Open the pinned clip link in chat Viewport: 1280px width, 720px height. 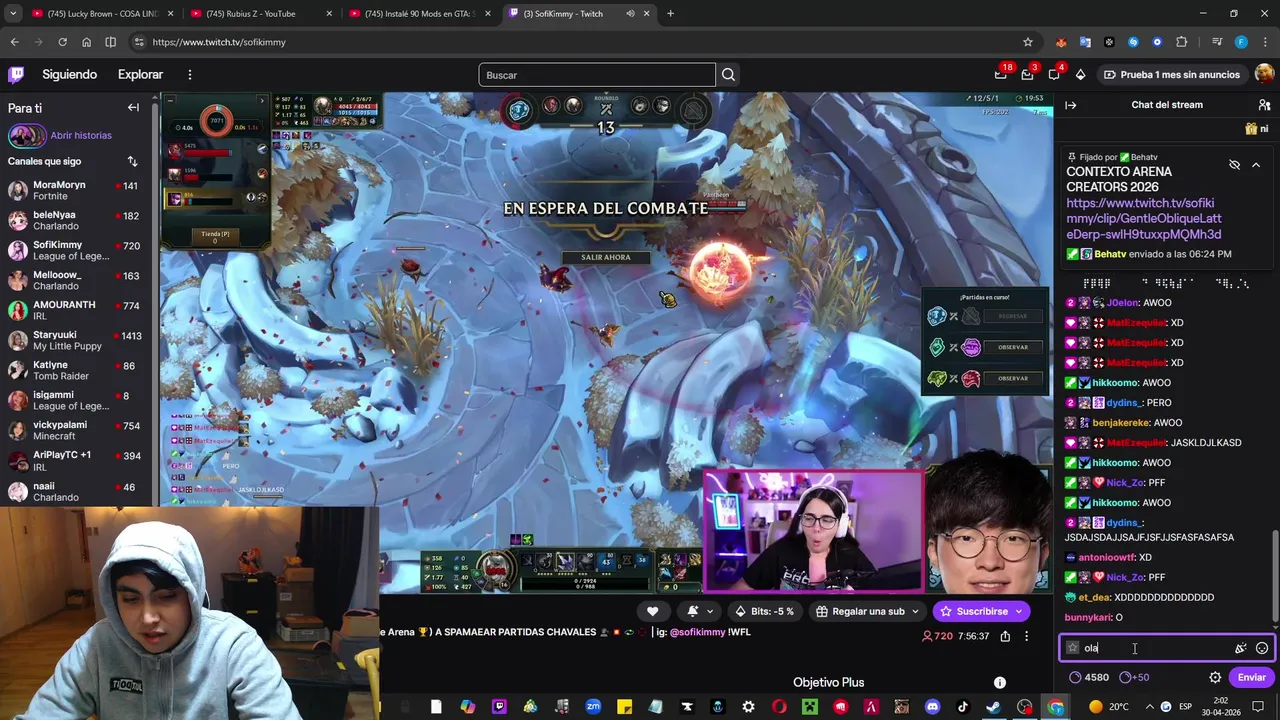pyautogui.click(x=1144, y=219)
